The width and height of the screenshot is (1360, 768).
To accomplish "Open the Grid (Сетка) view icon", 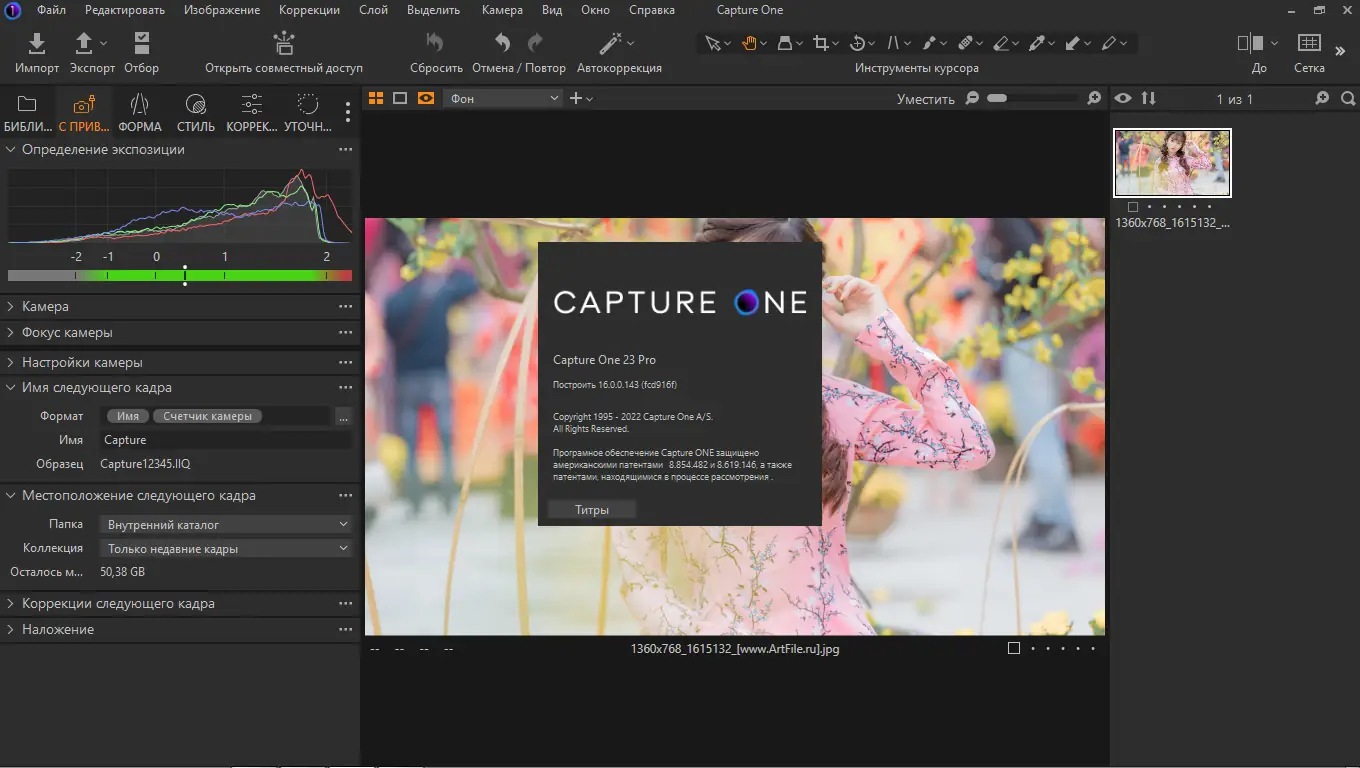I will click(x=1308, y=43).
